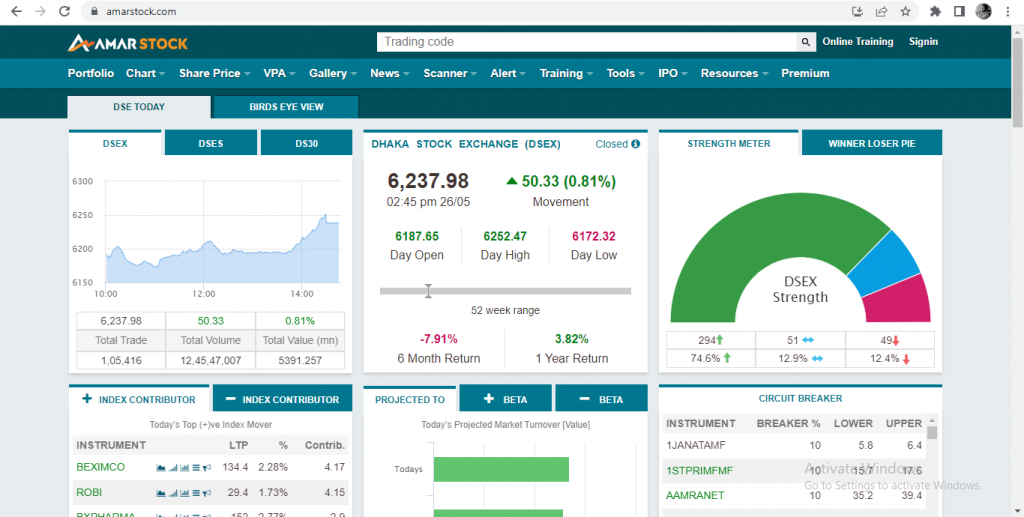Image resolution: width=1024 pixels, height=517 pixels.
Task: Expand the Resources dropdown menu
Action: 735,73
